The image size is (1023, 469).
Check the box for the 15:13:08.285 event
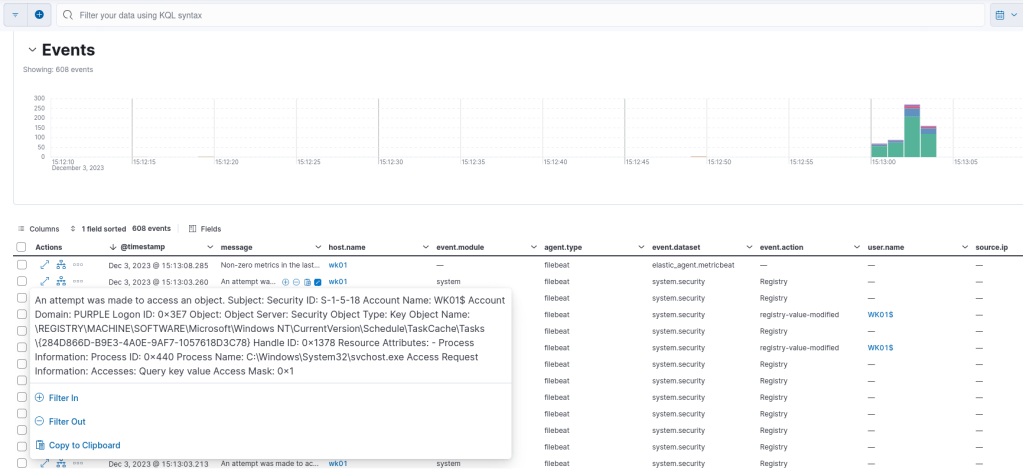[21, 265]
